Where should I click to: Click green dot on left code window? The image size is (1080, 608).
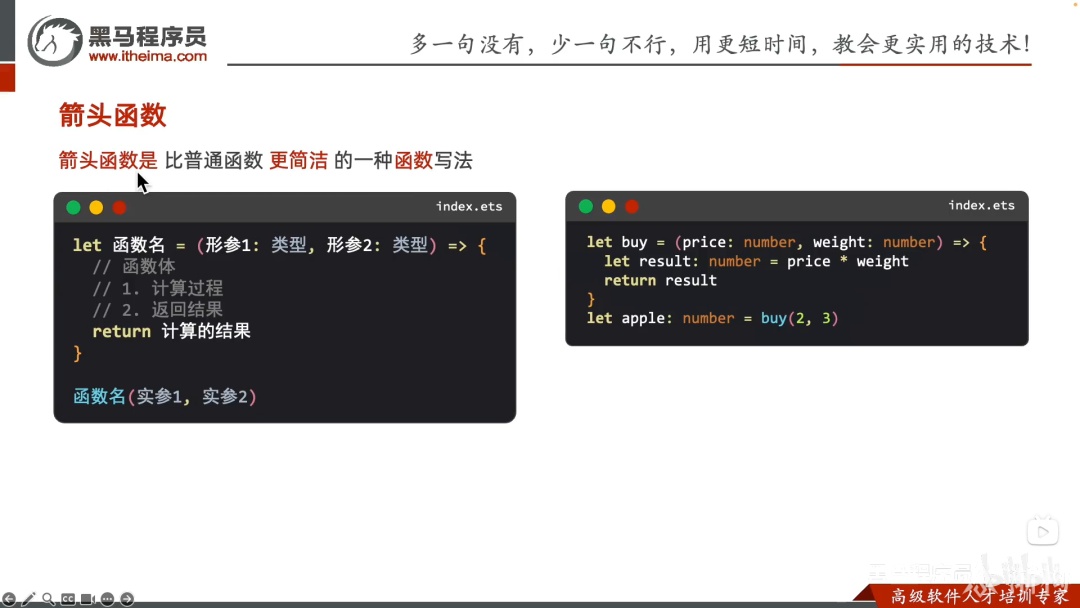[x=73, y=207]
